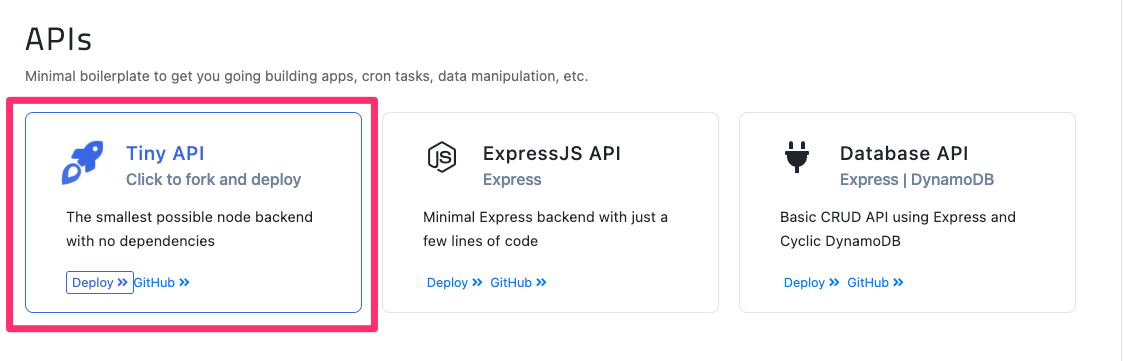Click the 'Minimal Express backend' description text
The image size is (1123, 361).
(546, 229)
